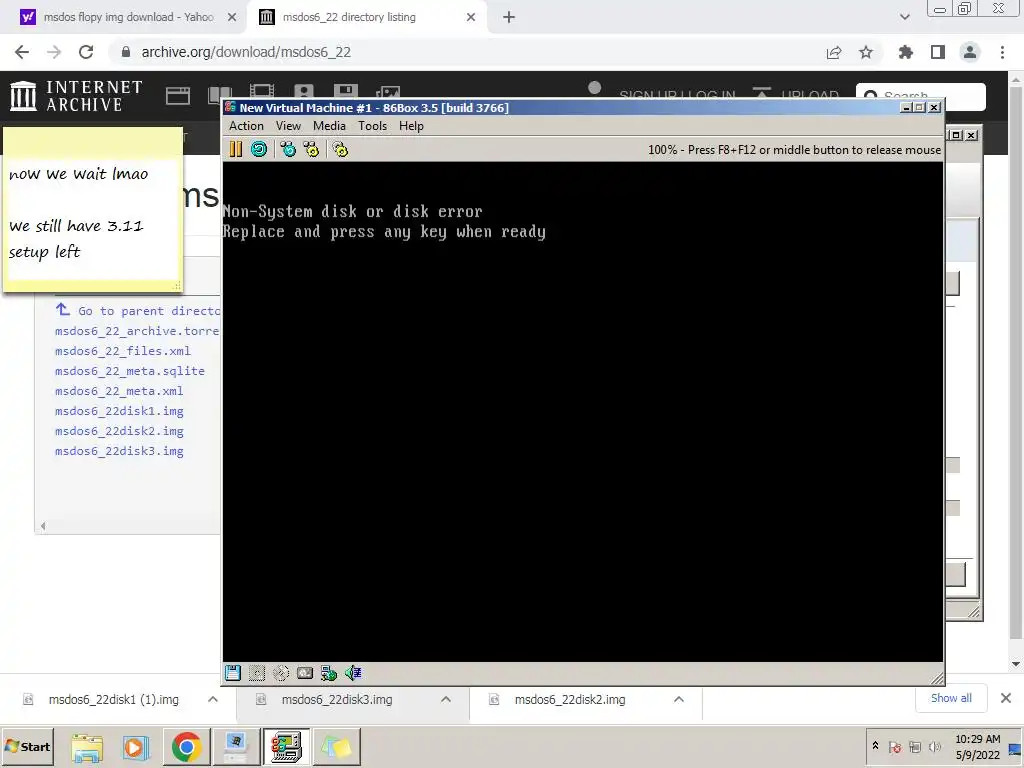Screen dimensions: 1024x768
Task: Download msdos6_22disk2.img link
Action: [x=119, y=432]
